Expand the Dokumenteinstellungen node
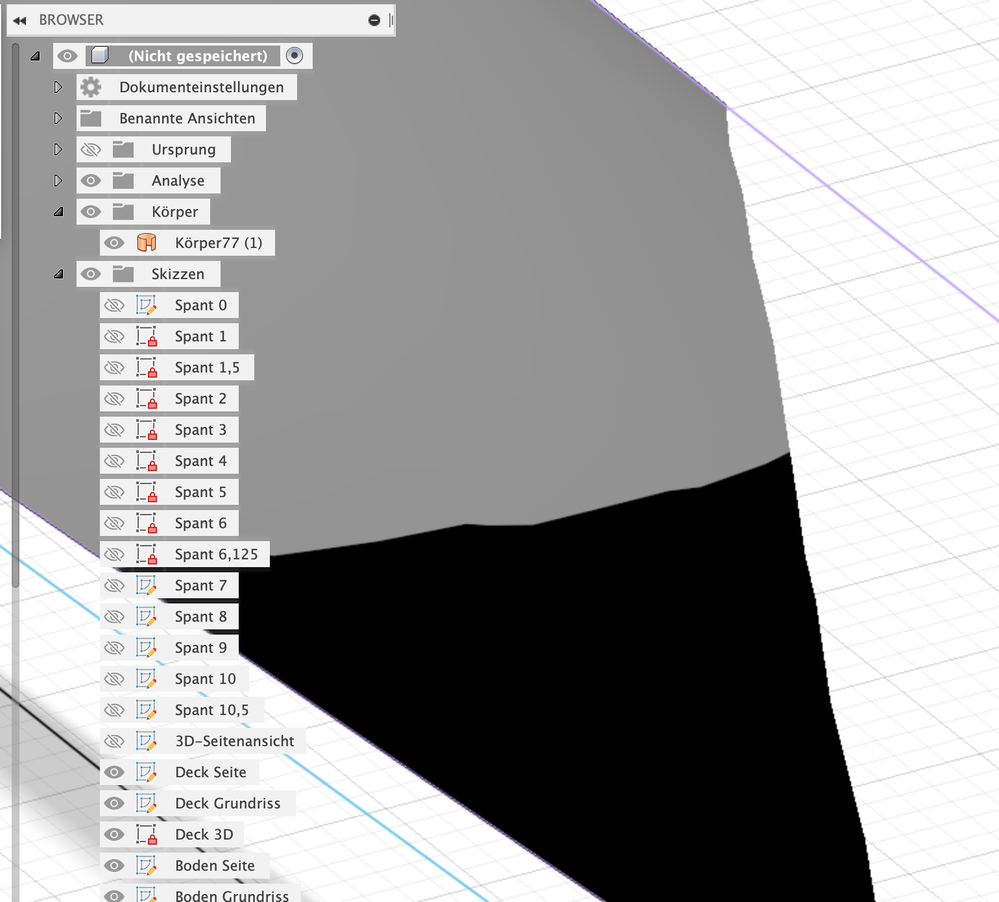Viewport: 999px width, 902px height. pos(58,87)
